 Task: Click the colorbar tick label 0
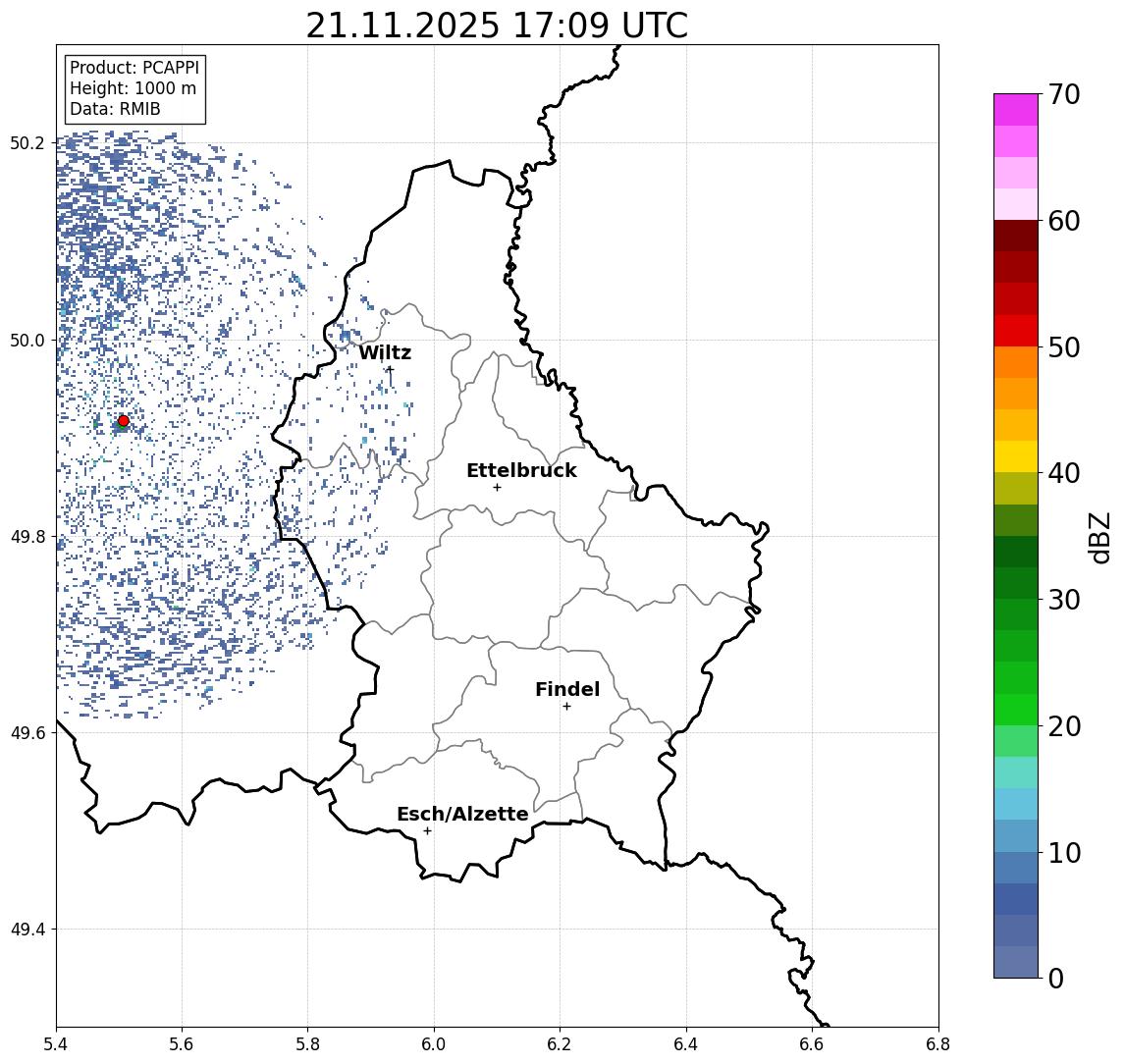click(1056, 978)
